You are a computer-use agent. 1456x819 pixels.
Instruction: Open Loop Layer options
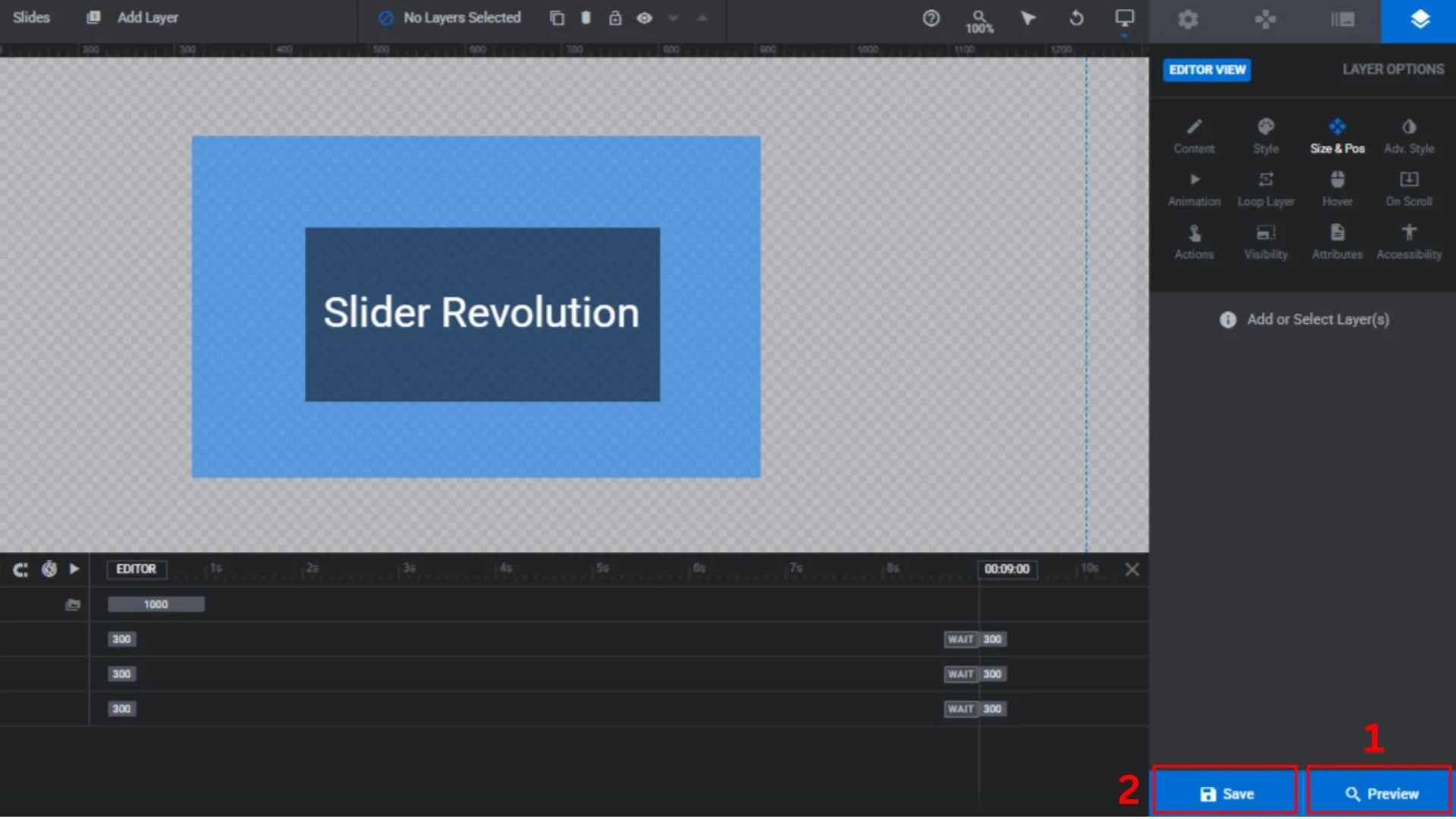pyautogui.click(x=1266, y=190)
